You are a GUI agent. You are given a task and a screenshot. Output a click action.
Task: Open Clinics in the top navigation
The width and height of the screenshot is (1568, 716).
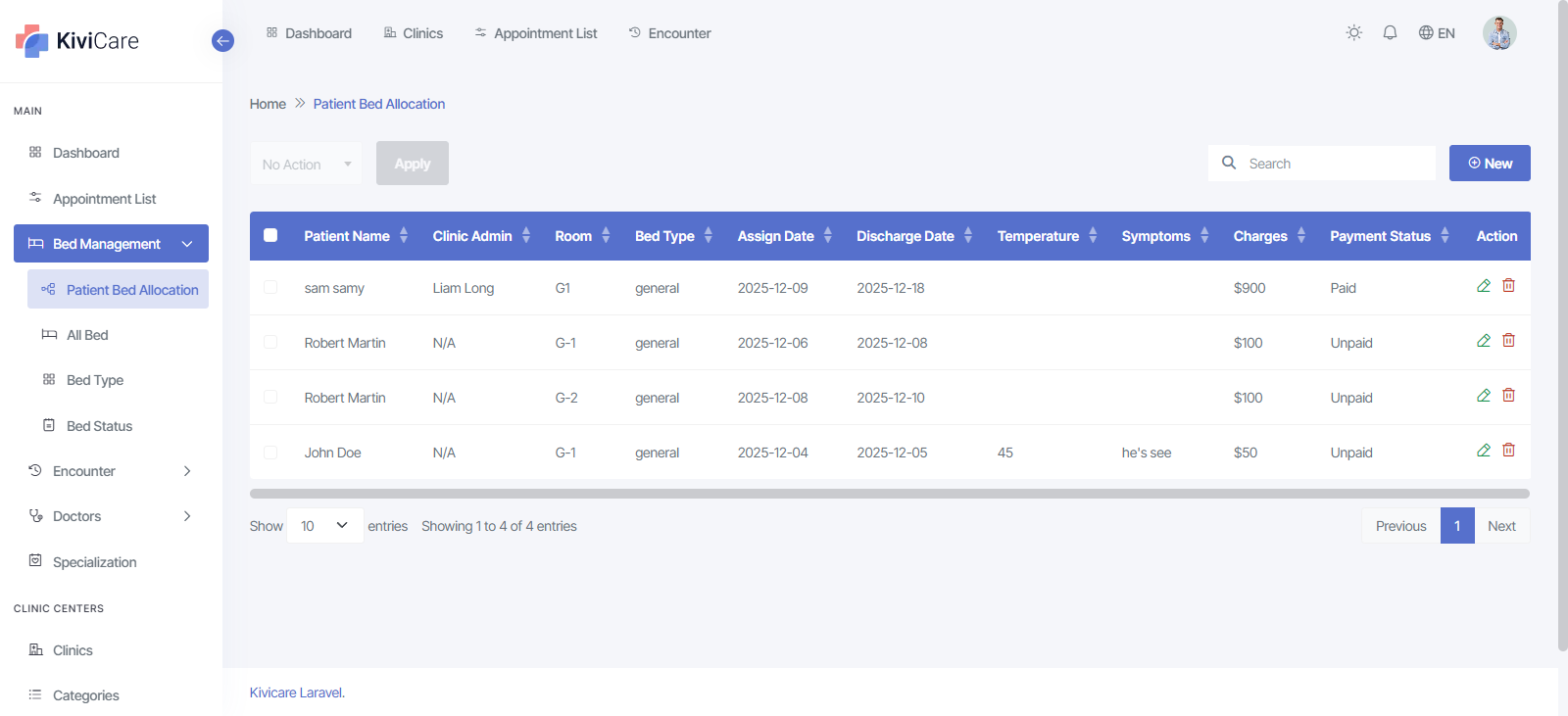[x=413, y=33]
